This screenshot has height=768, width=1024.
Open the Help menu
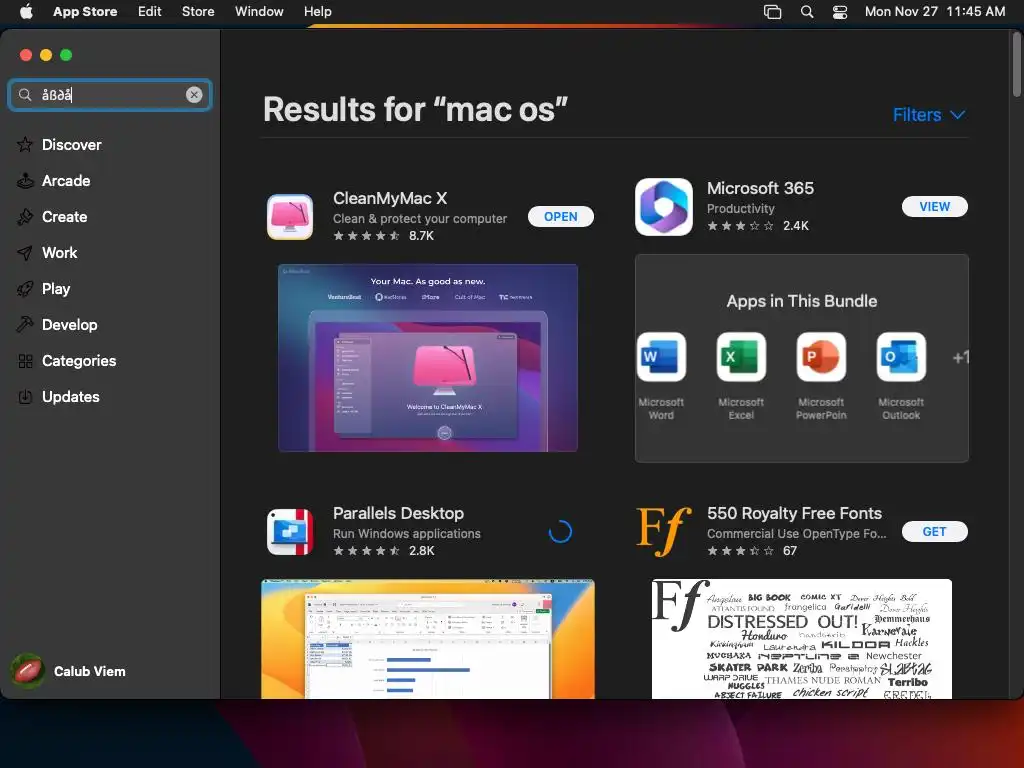(317, 12)
